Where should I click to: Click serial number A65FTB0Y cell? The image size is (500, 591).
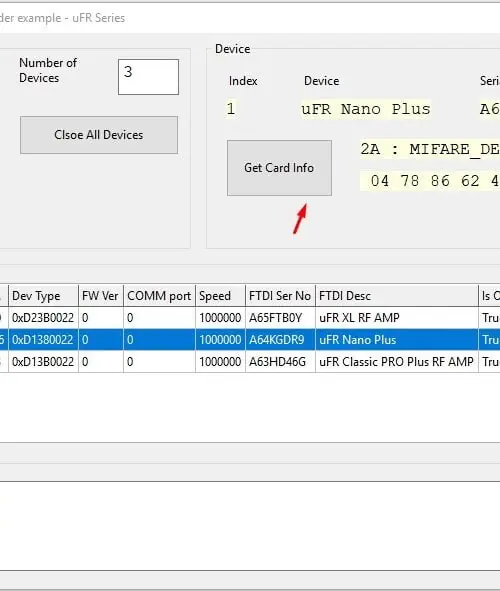point(280,318)
